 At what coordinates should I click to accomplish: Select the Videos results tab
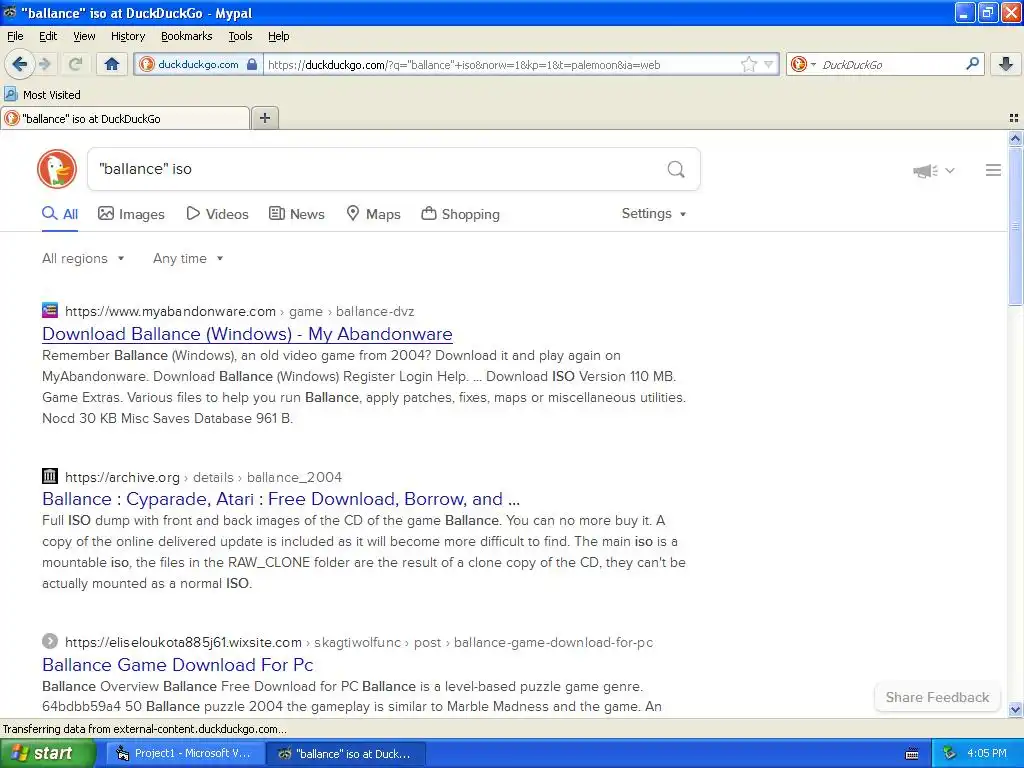point(217,214)
